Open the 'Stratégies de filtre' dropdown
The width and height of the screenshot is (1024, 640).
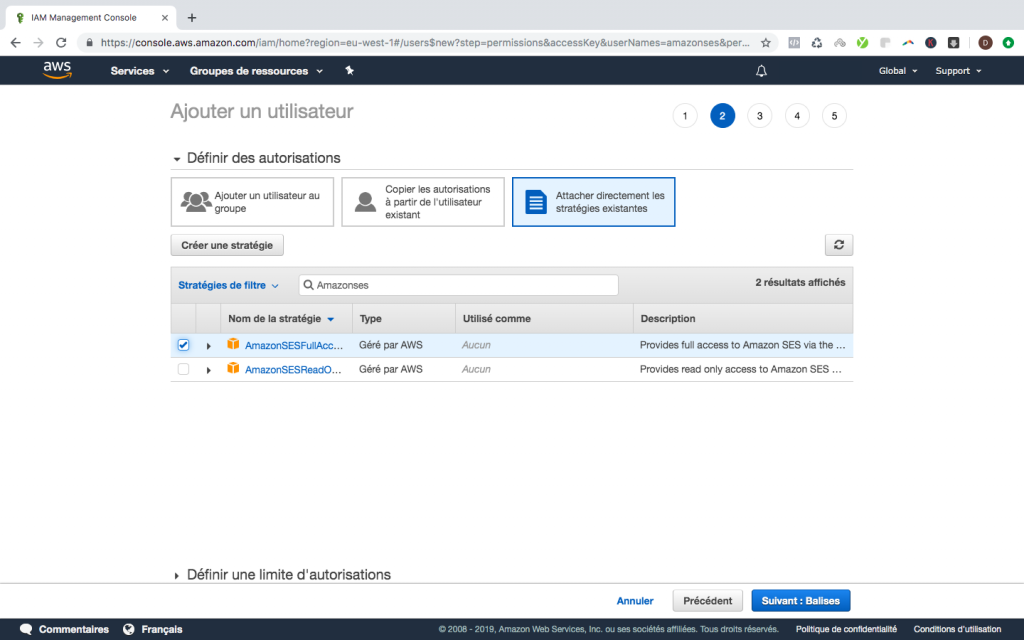[x=228, y=285]
